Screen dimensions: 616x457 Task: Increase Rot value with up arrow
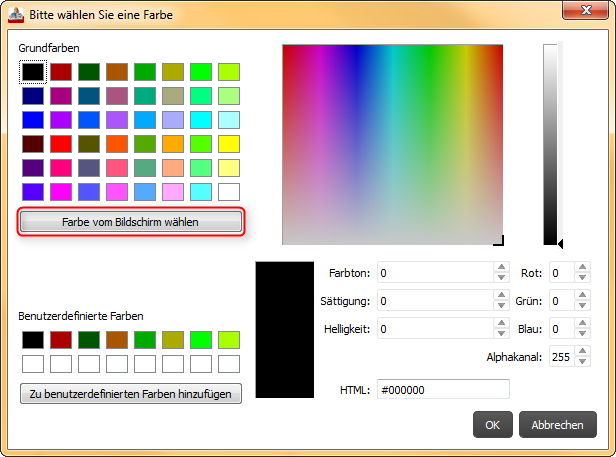pos(583,267)
